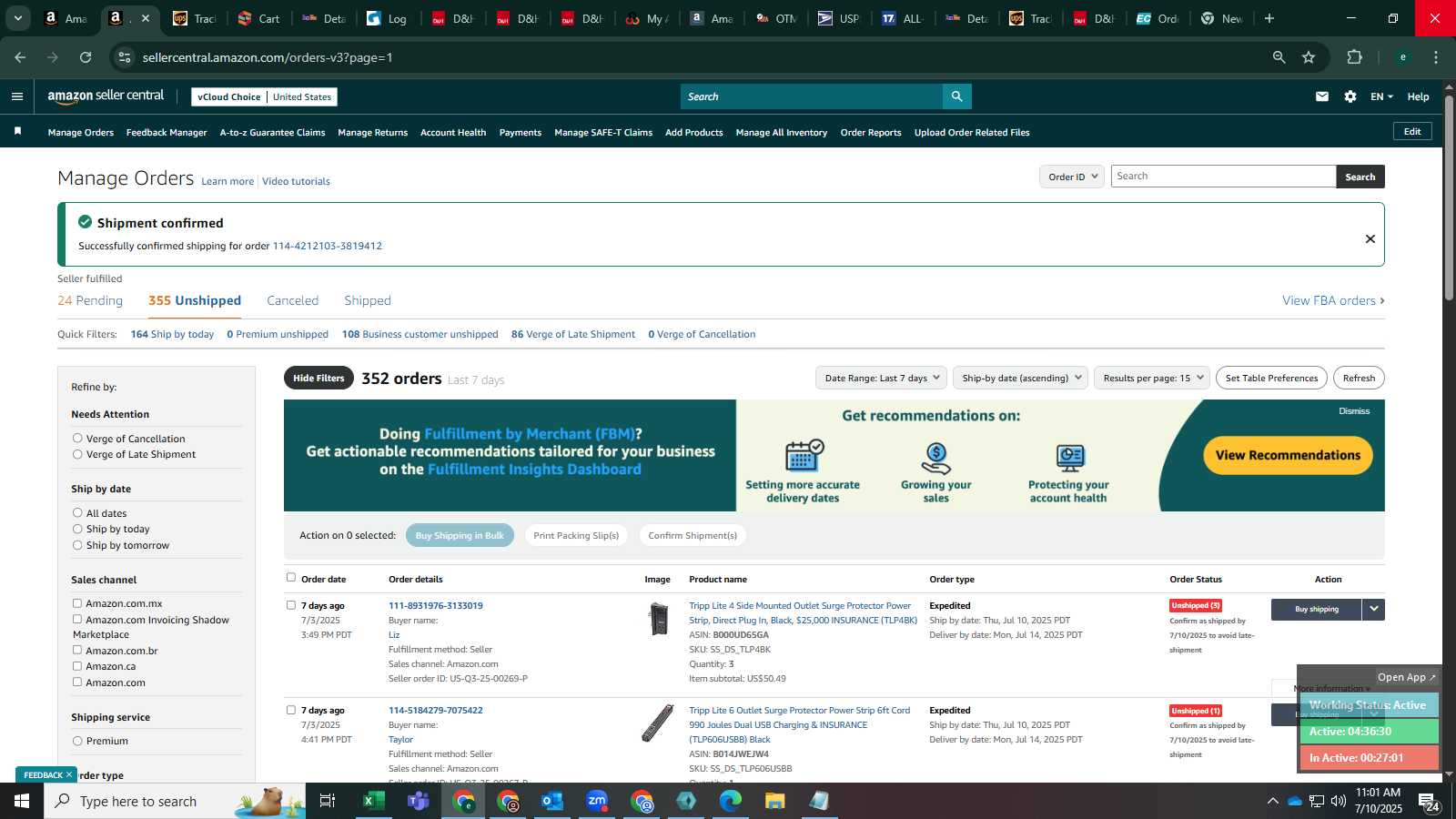Switch to the Shipped orders tab
Screen dimensions: 1456x819
click(368, 300)
